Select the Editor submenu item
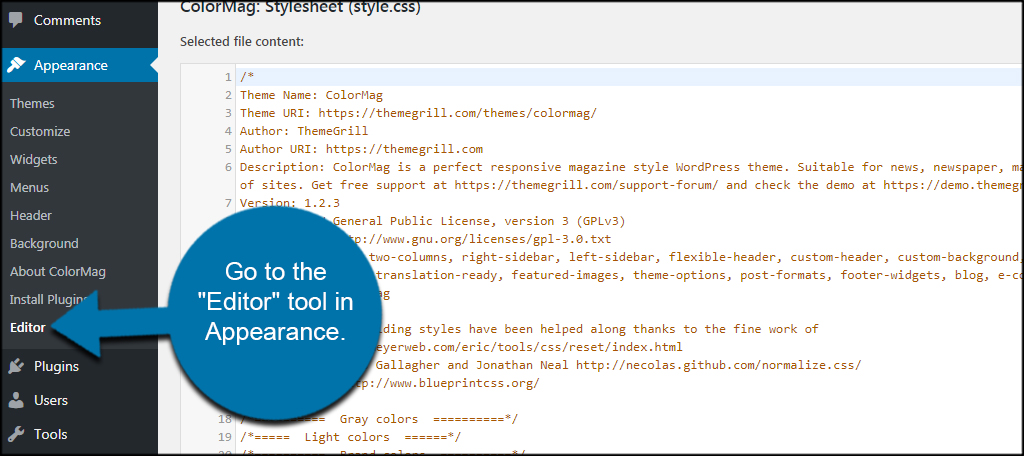 [x=27, y=328]
